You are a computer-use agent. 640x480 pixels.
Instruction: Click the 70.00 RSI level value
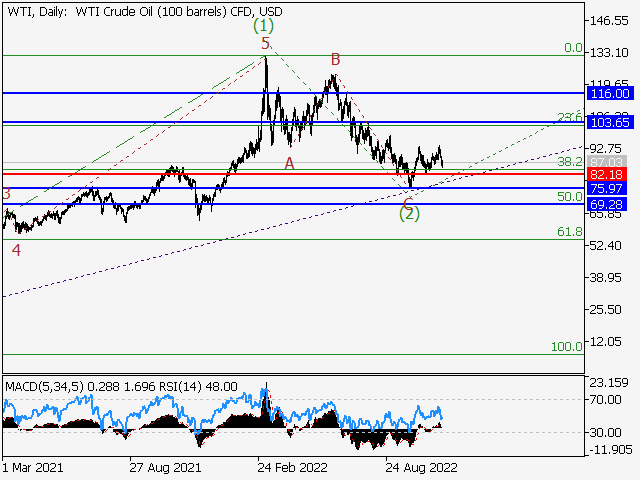coord(606,399)
